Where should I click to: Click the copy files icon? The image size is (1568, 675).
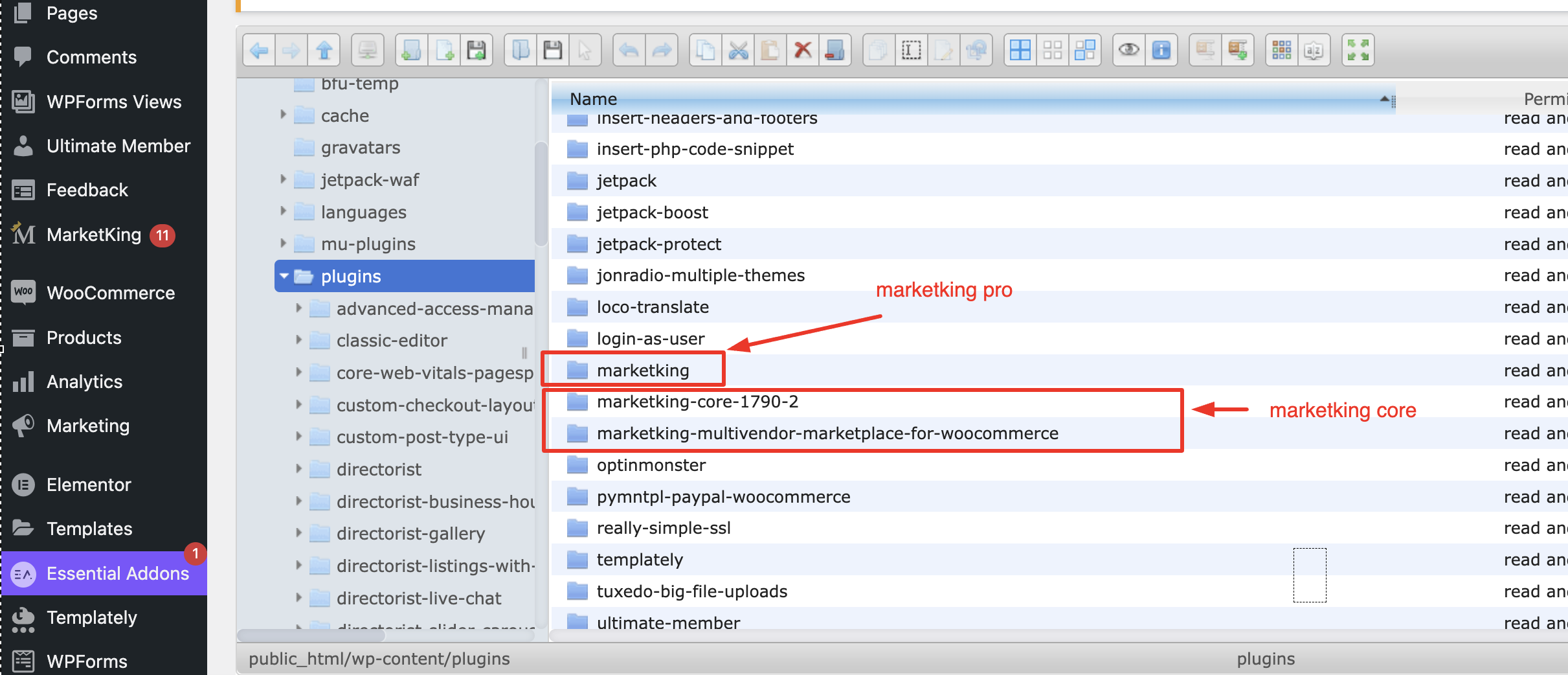tap(706, 50)
